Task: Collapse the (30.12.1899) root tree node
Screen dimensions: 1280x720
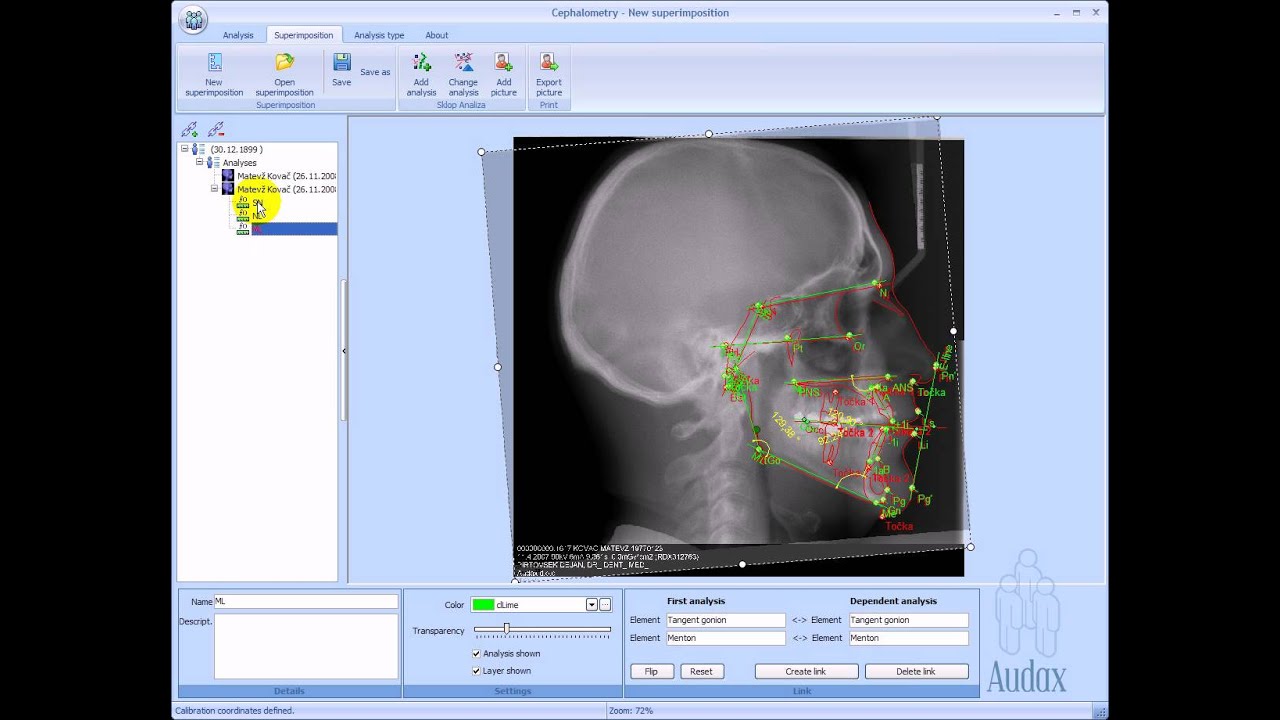Action: point(185,149)
